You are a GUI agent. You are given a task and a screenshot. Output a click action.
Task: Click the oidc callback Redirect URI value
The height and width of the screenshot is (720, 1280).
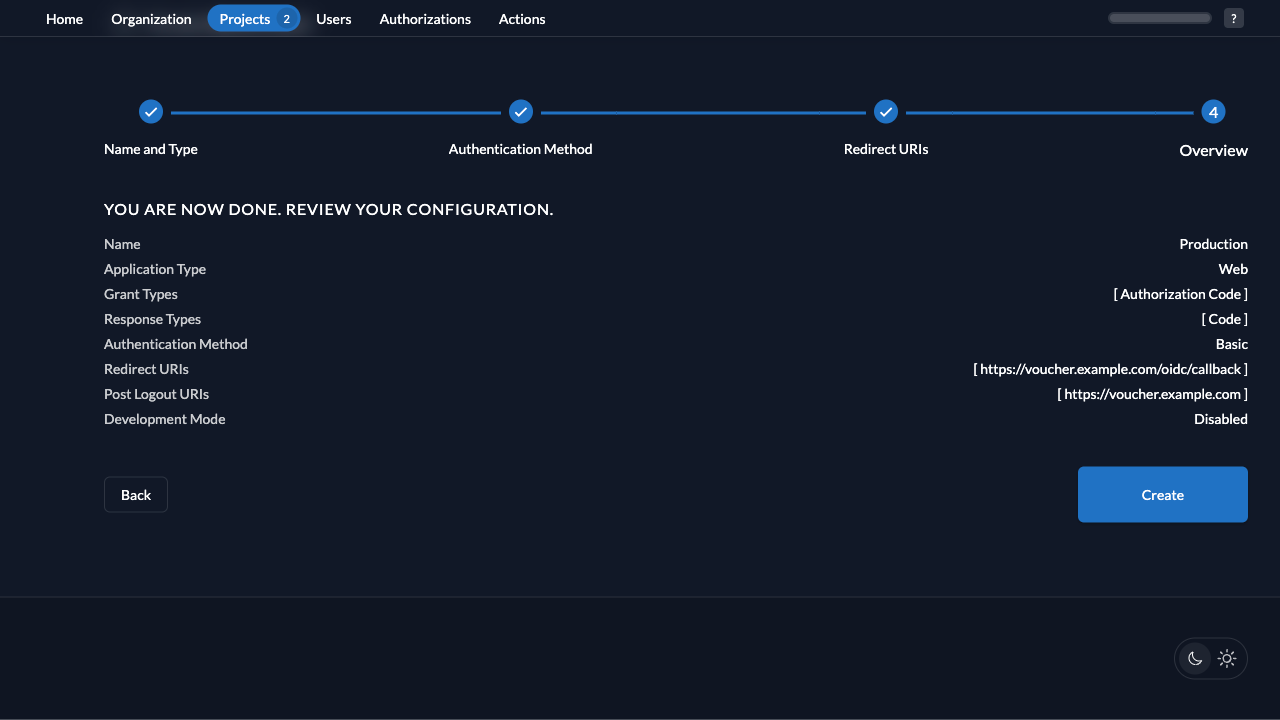[1110, 369]
